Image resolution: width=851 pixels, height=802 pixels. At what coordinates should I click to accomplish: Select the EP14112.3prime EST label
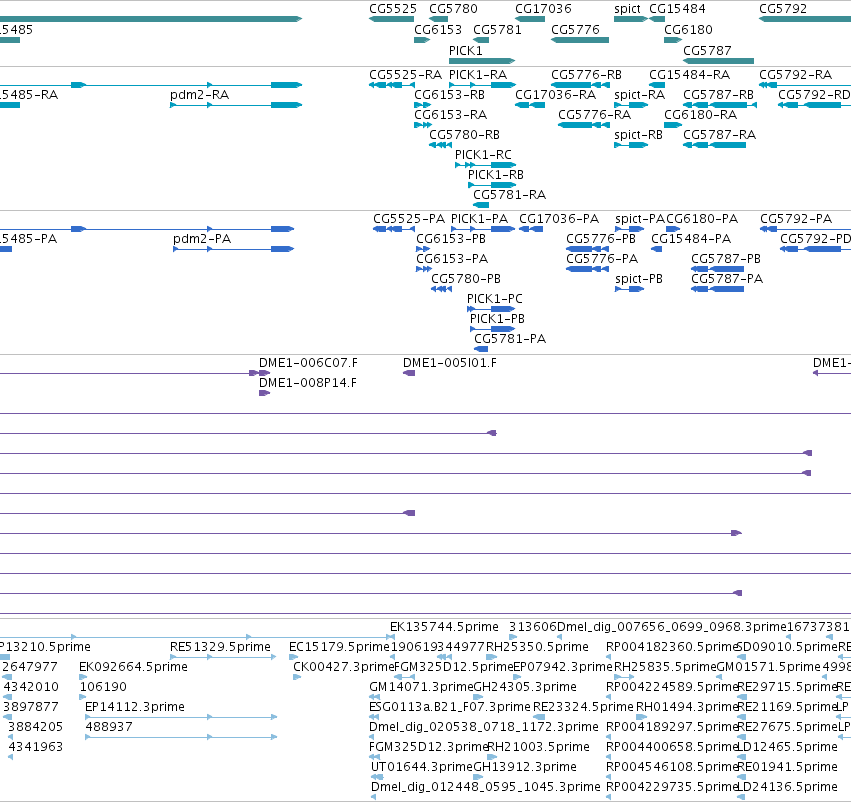(x=135, y=707)
